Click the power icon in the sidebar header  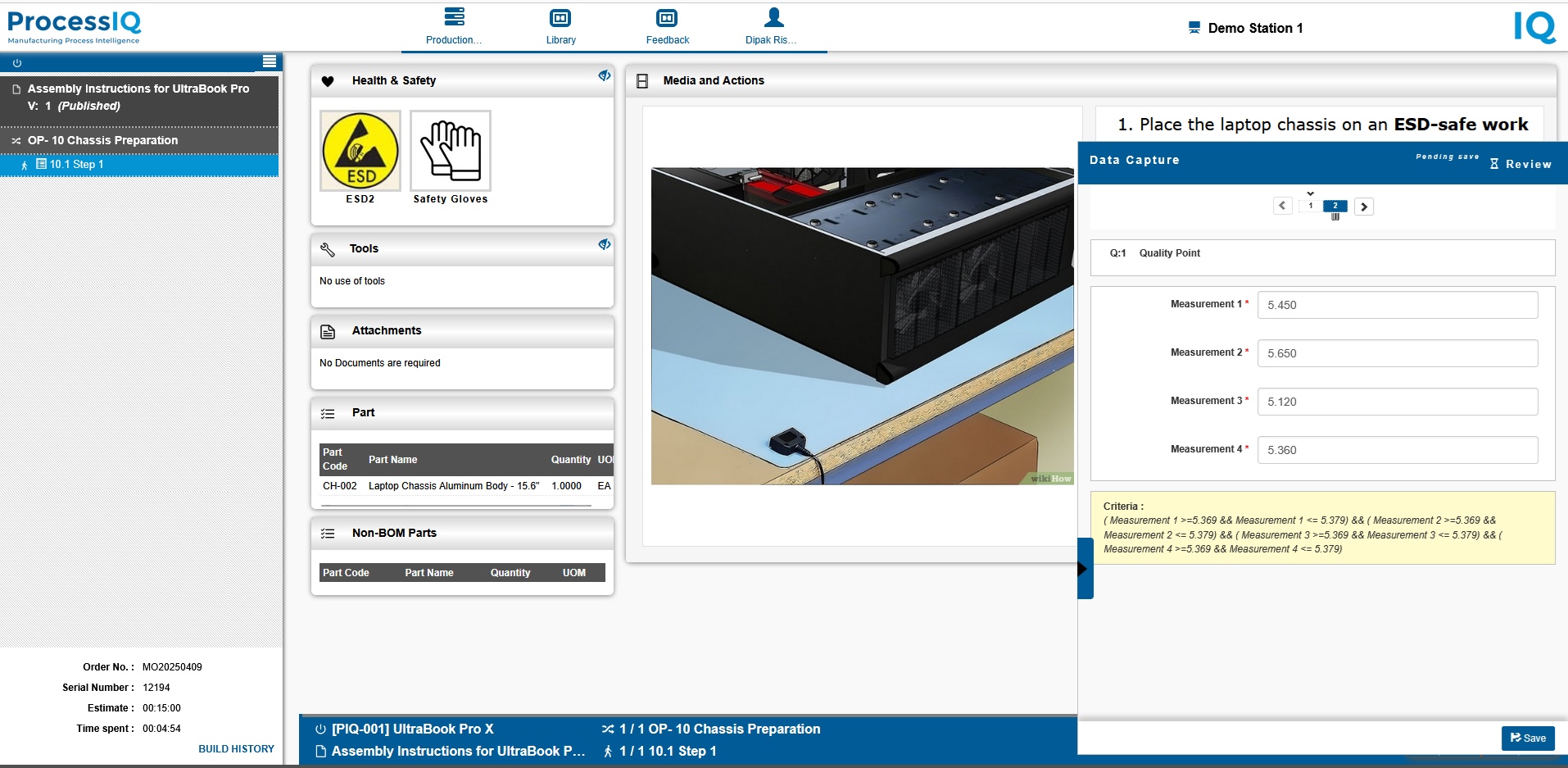(17, 63)
